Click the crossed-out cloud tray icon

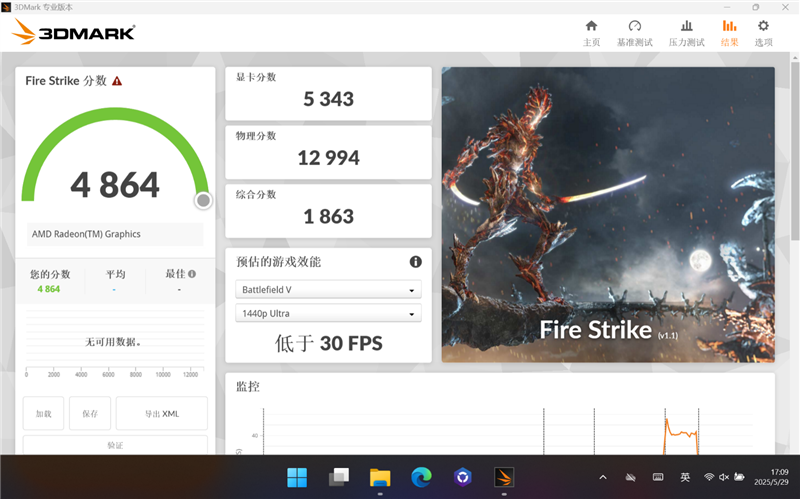coord(631,478)
